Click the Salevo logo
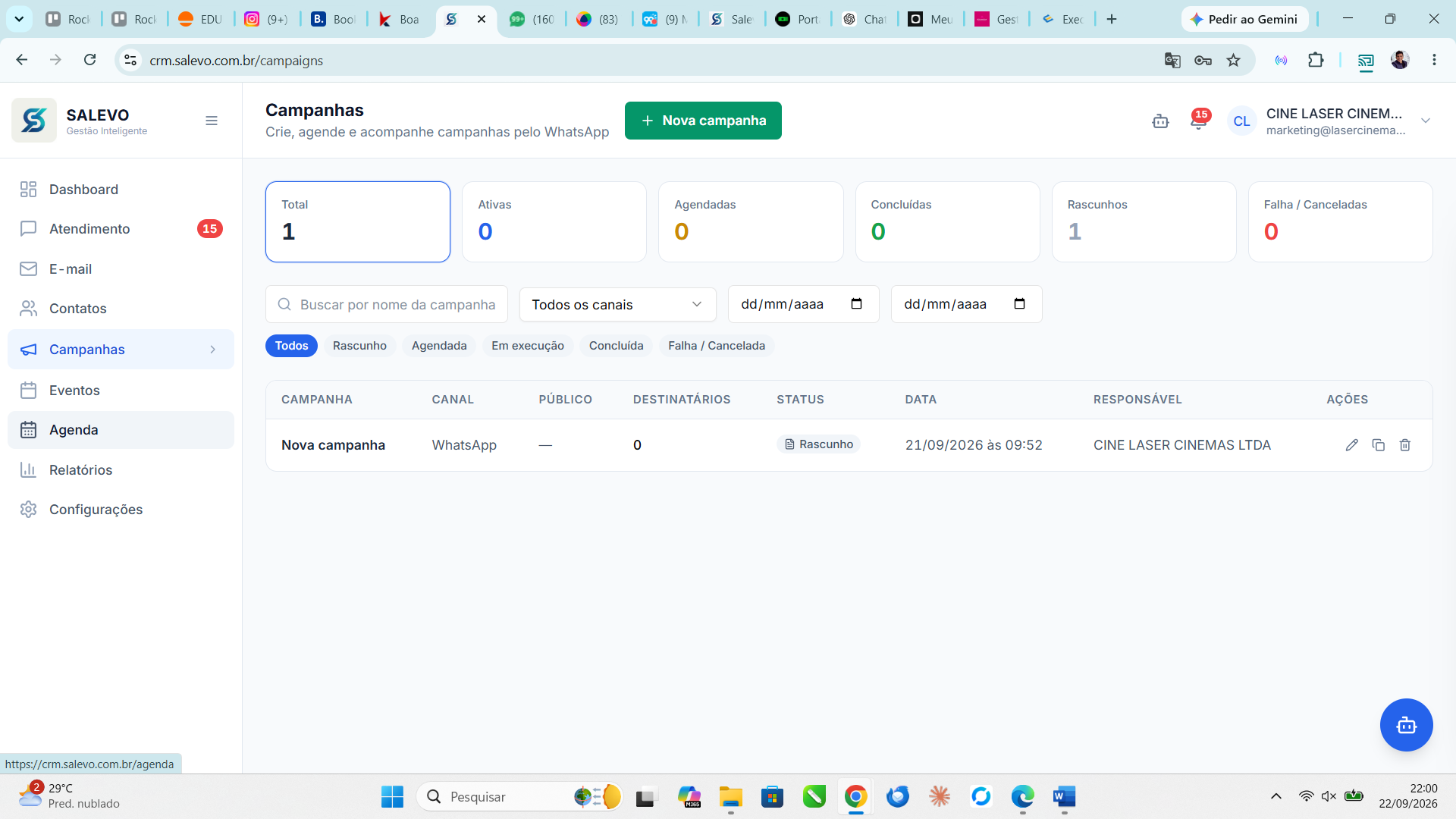This screenshot has height=819, width=1456. pyautogui.click(x=34, y=121)
